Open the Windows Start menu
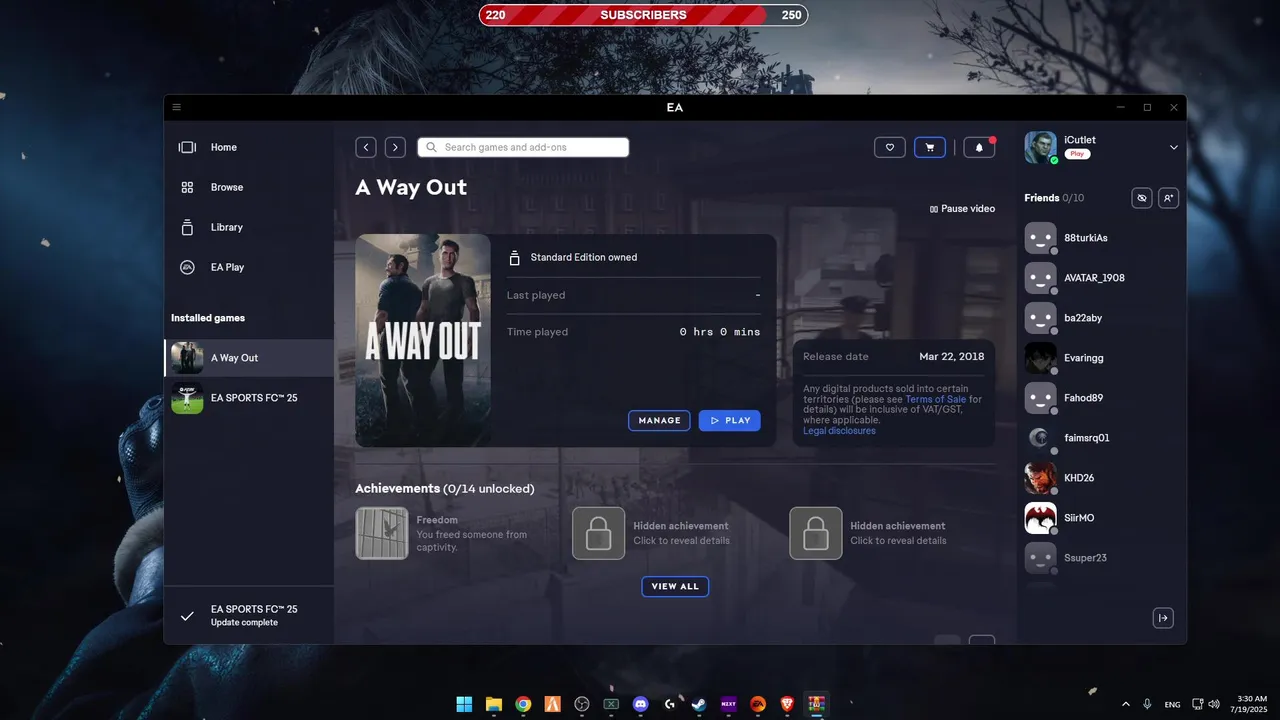This screenshot has width=1280, height=720. pos(464,704)
